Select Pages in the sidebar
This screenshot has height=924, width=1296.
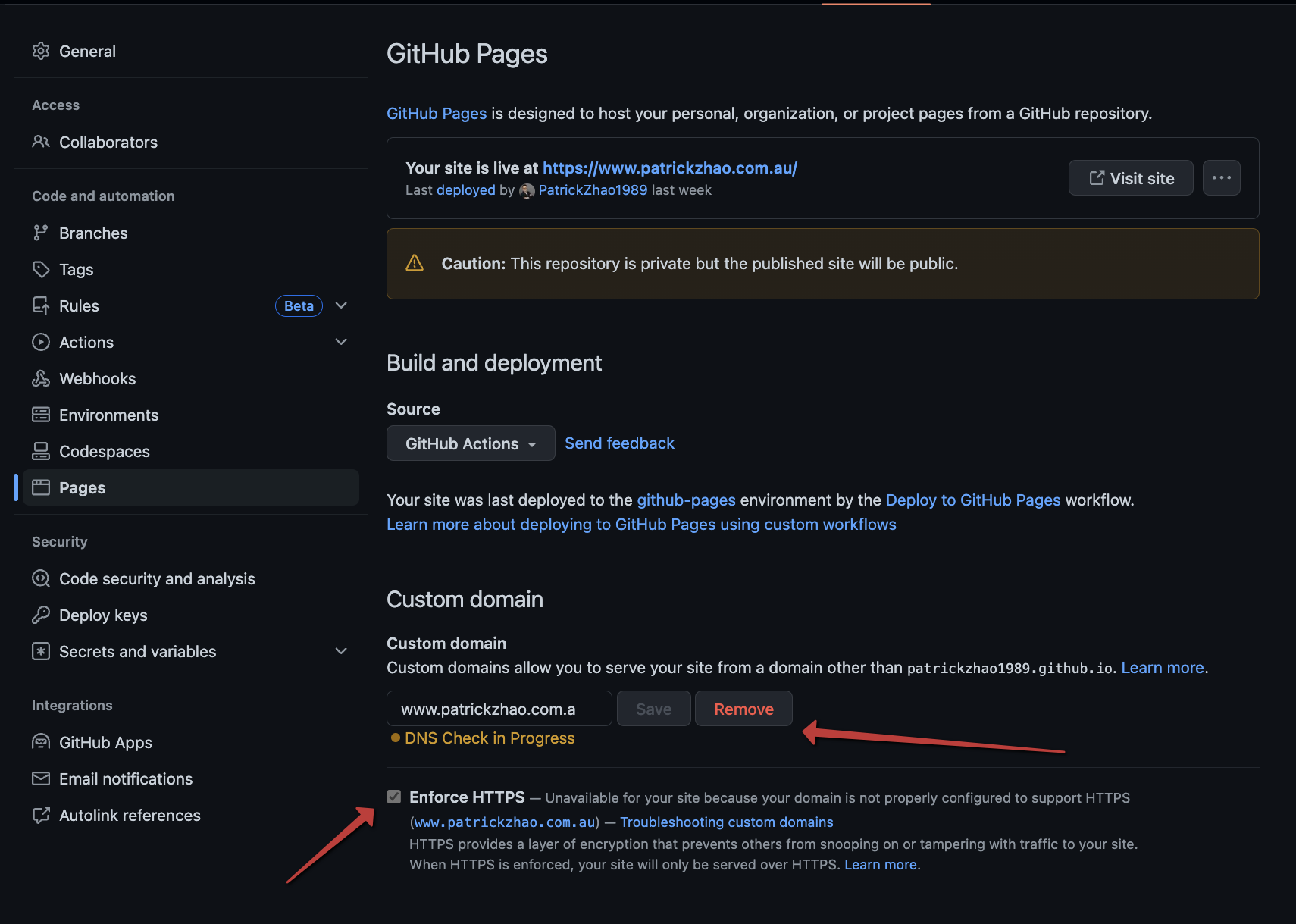tap(191, 487)
